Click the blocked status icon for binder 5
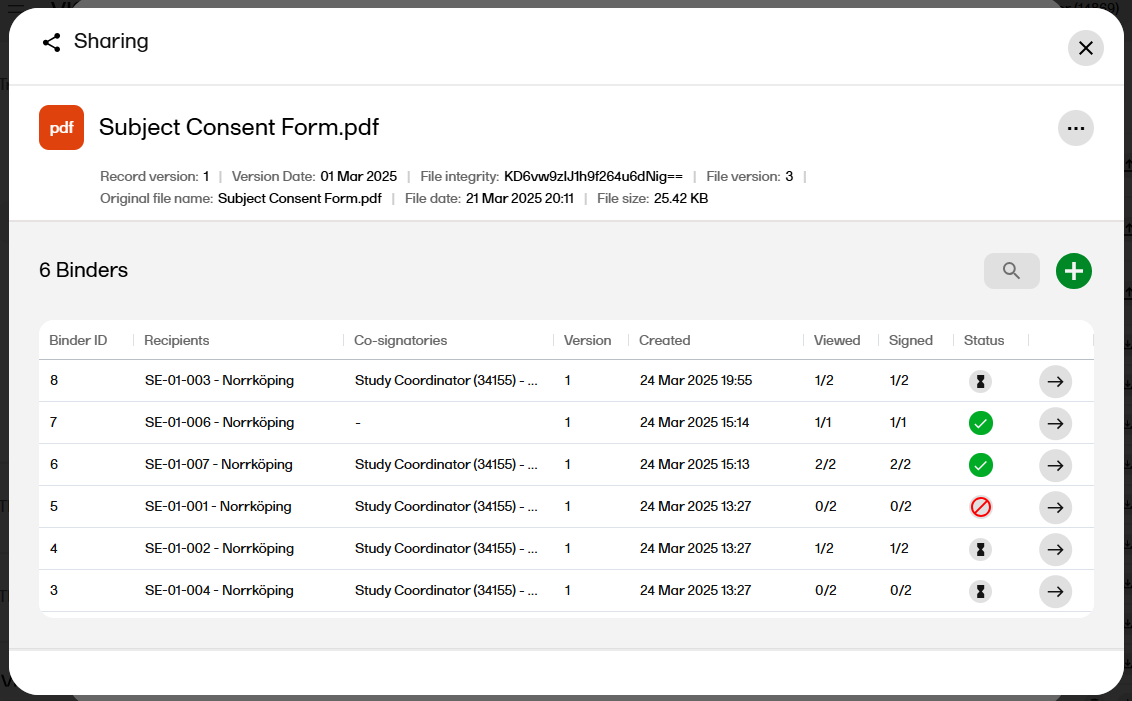1132x701 pixels. tap(980, 507)
